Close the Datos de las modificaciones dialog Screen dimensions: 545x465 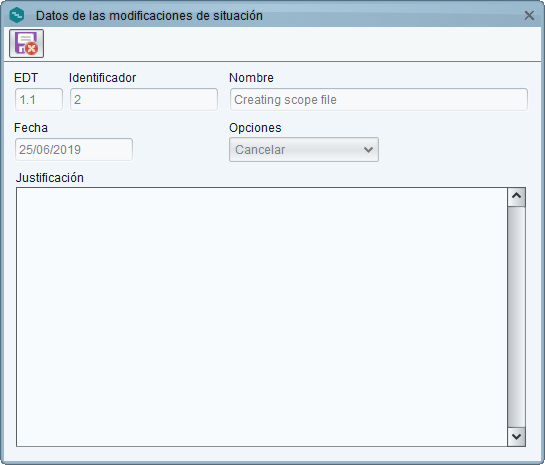coord(529,15)
